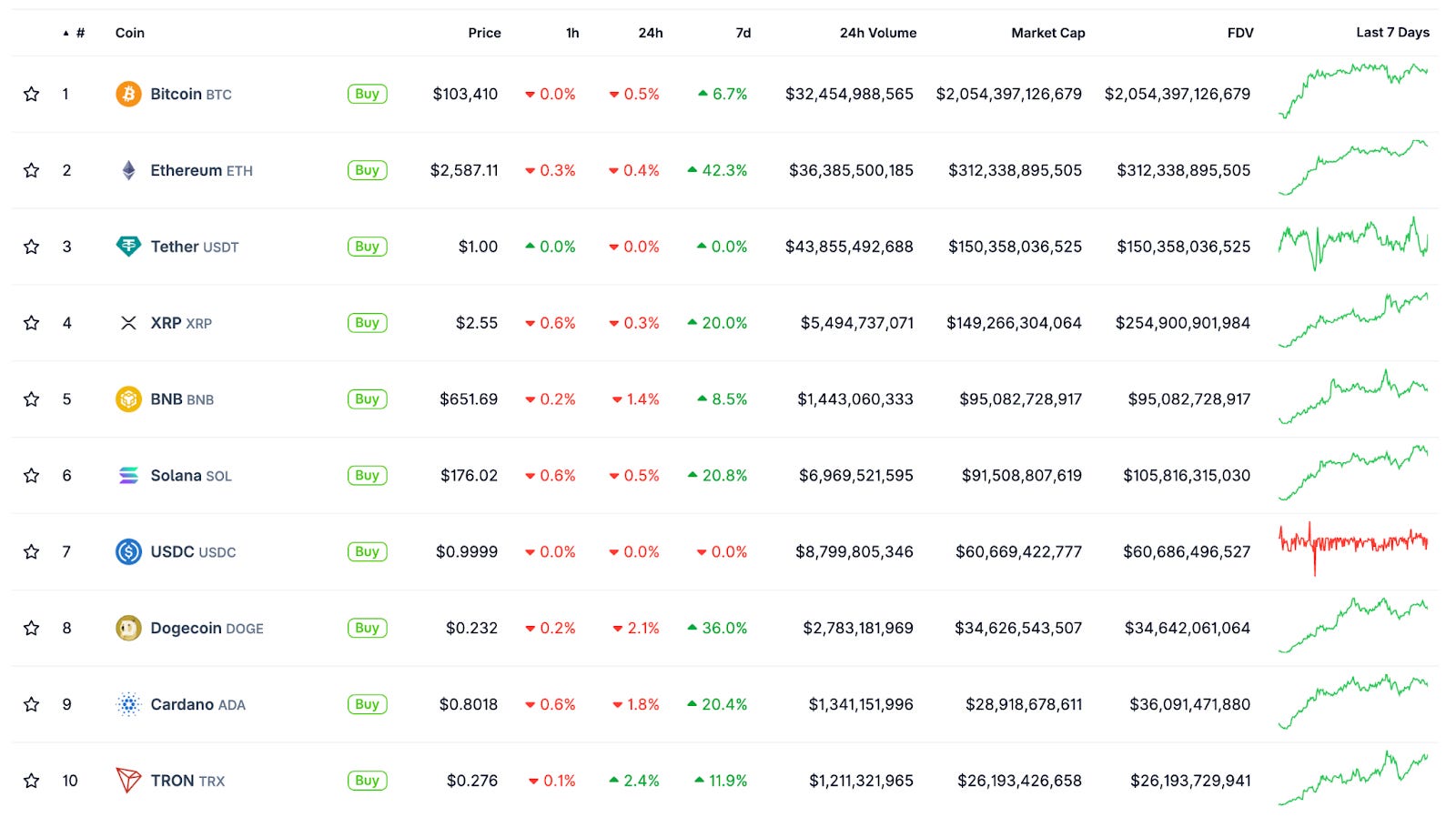Screen dimensions: 1456x817
Task: Add BNB to watchlist star
Action: click(32, 399)
